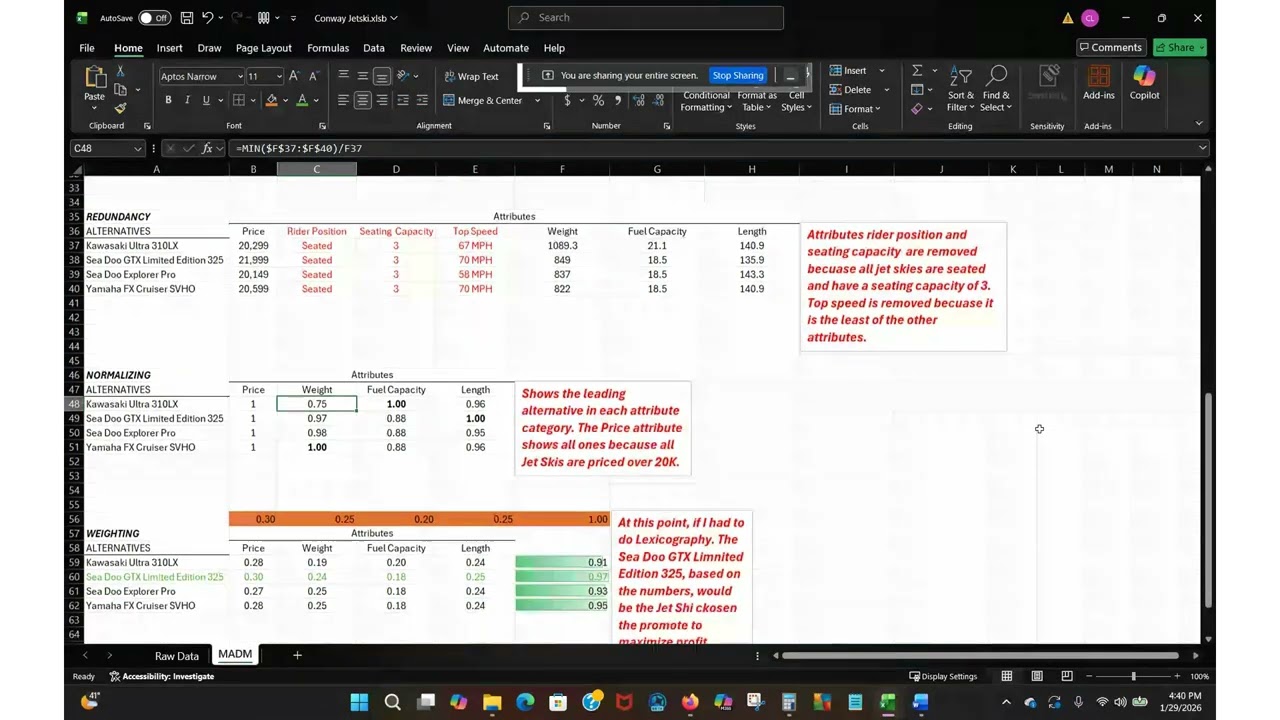The image size is (1280, 720).
Task: Open the Review tab
Action: pos(416,48)
